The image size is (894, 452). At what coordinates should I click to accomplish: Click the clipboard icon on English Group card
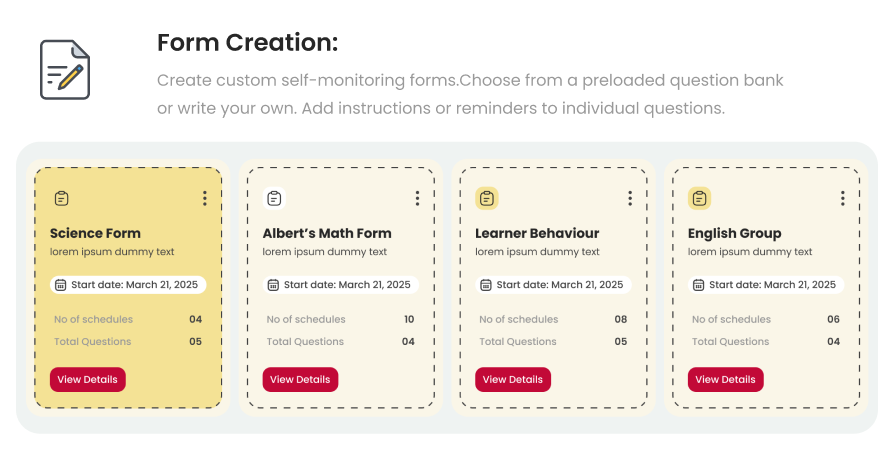tap(699, 198)
